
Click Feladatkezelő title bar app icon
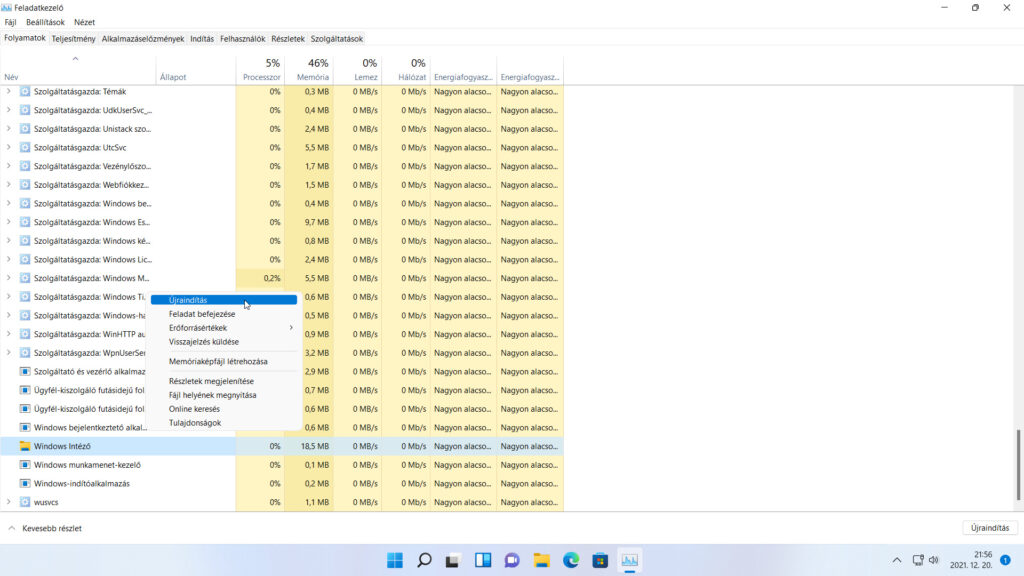click(x=7, y=8)
